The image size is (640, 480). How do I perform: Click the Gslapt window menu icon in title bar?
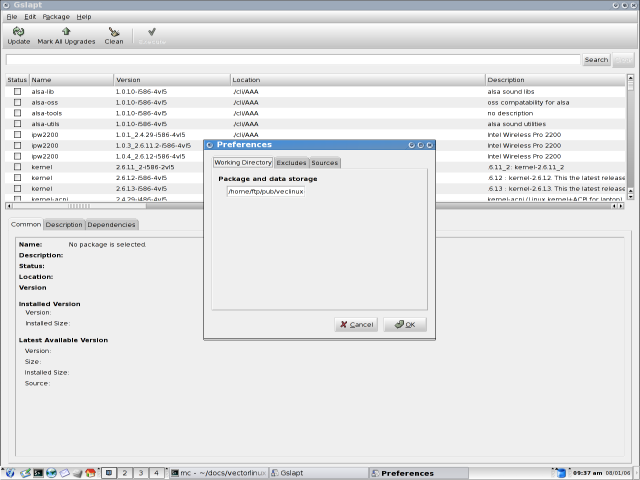click(x=6, y=5)
